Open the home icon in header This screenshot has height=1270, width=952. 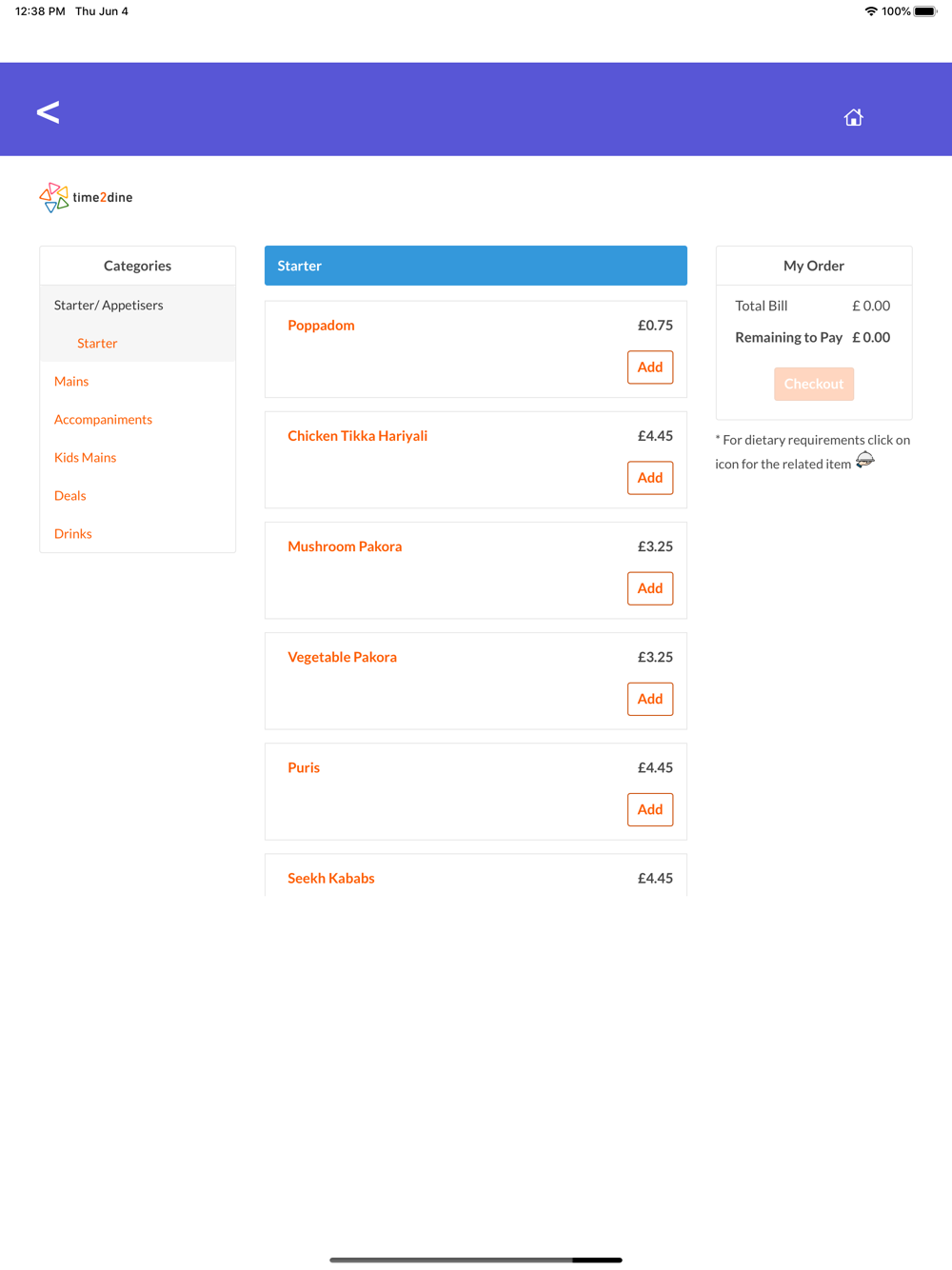(x=853, y=117)
